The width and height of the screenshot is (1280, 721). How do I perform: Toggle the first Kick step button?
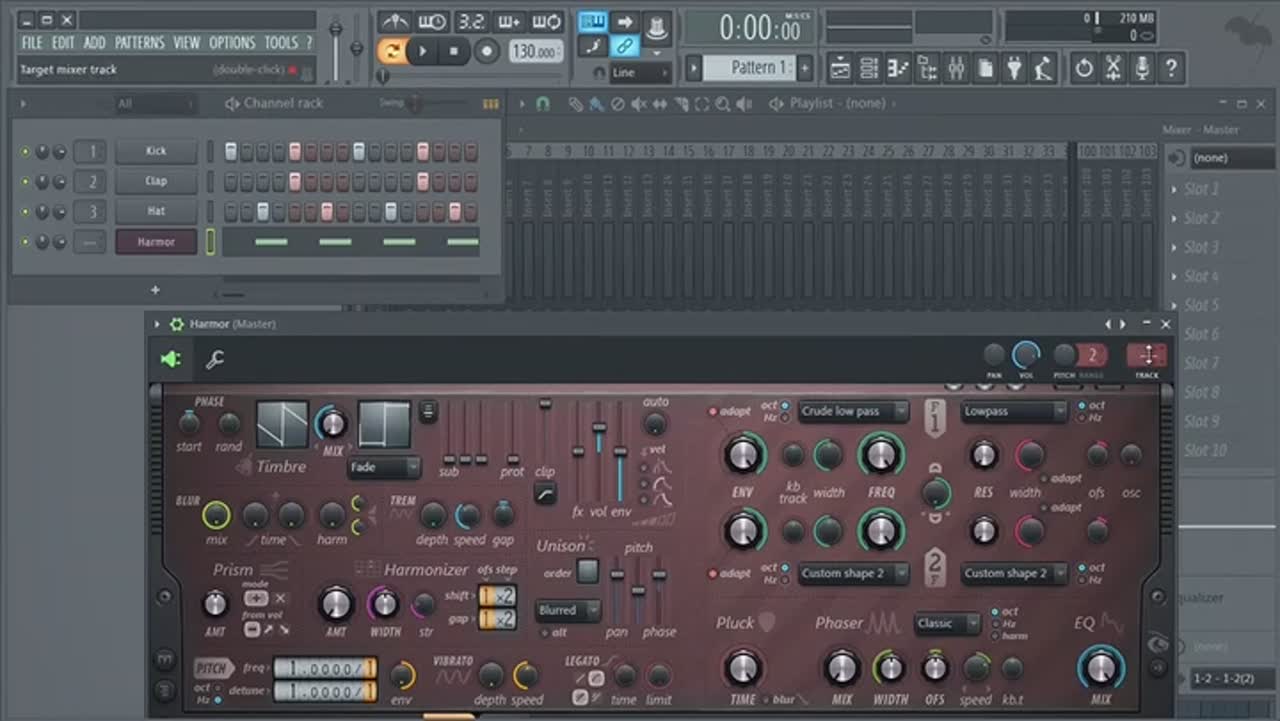tap(231, 152)
